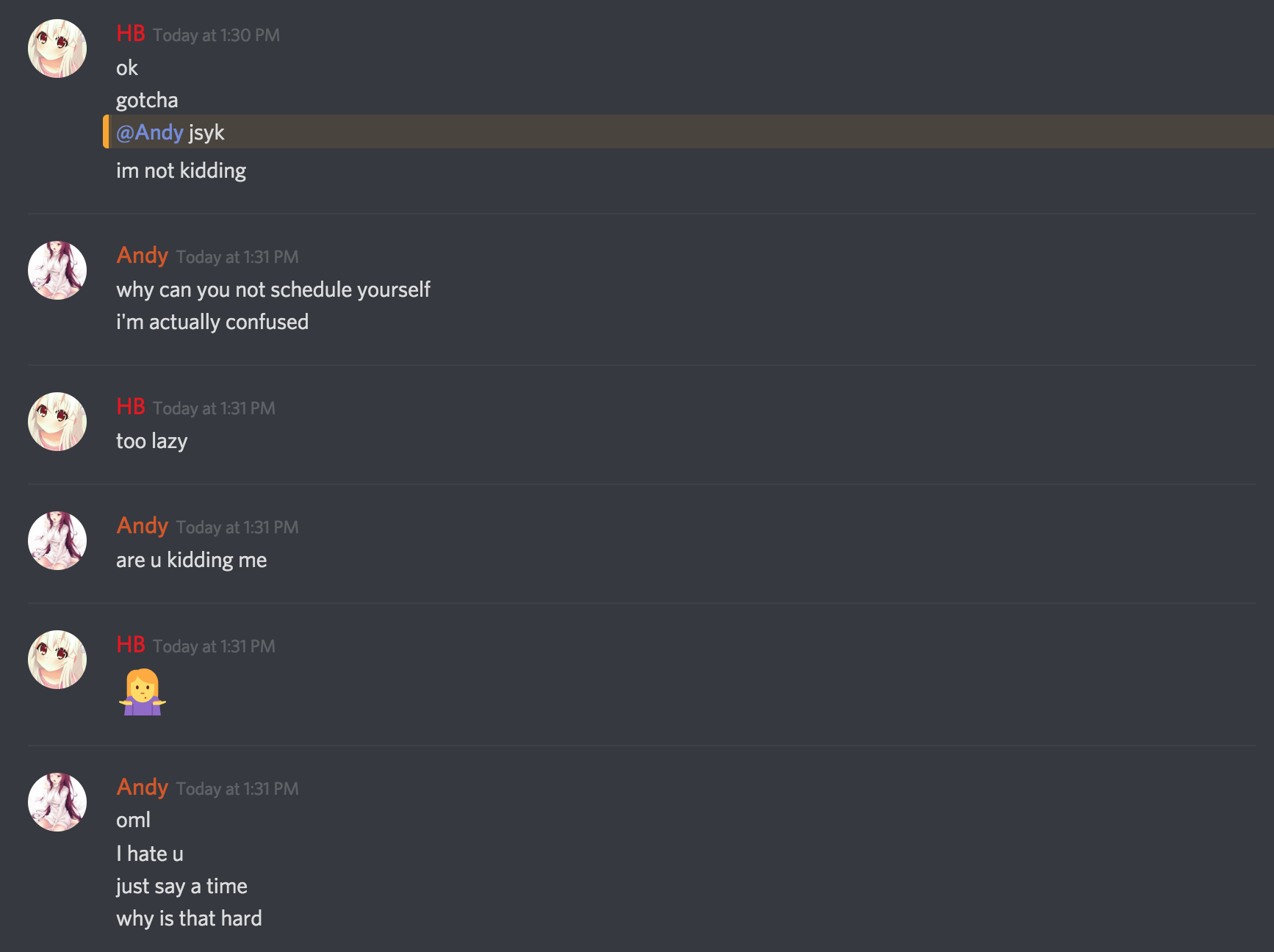Click the HB username at 1:30 PM
The height and width of the screenshot is (952, 1274).
(x=131, y=34)
